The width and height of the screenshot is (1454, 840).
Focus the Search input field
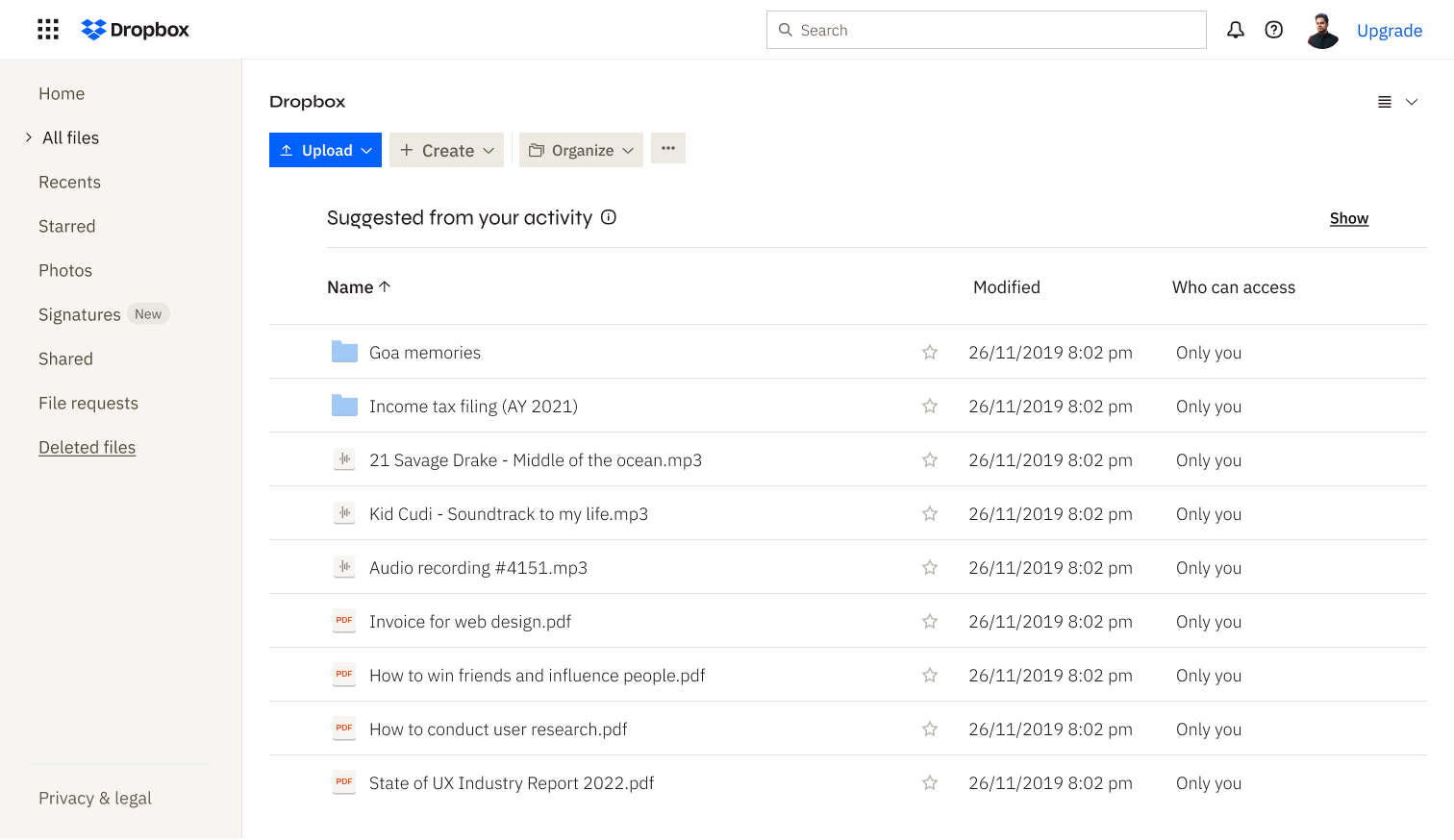pos(987,30)
